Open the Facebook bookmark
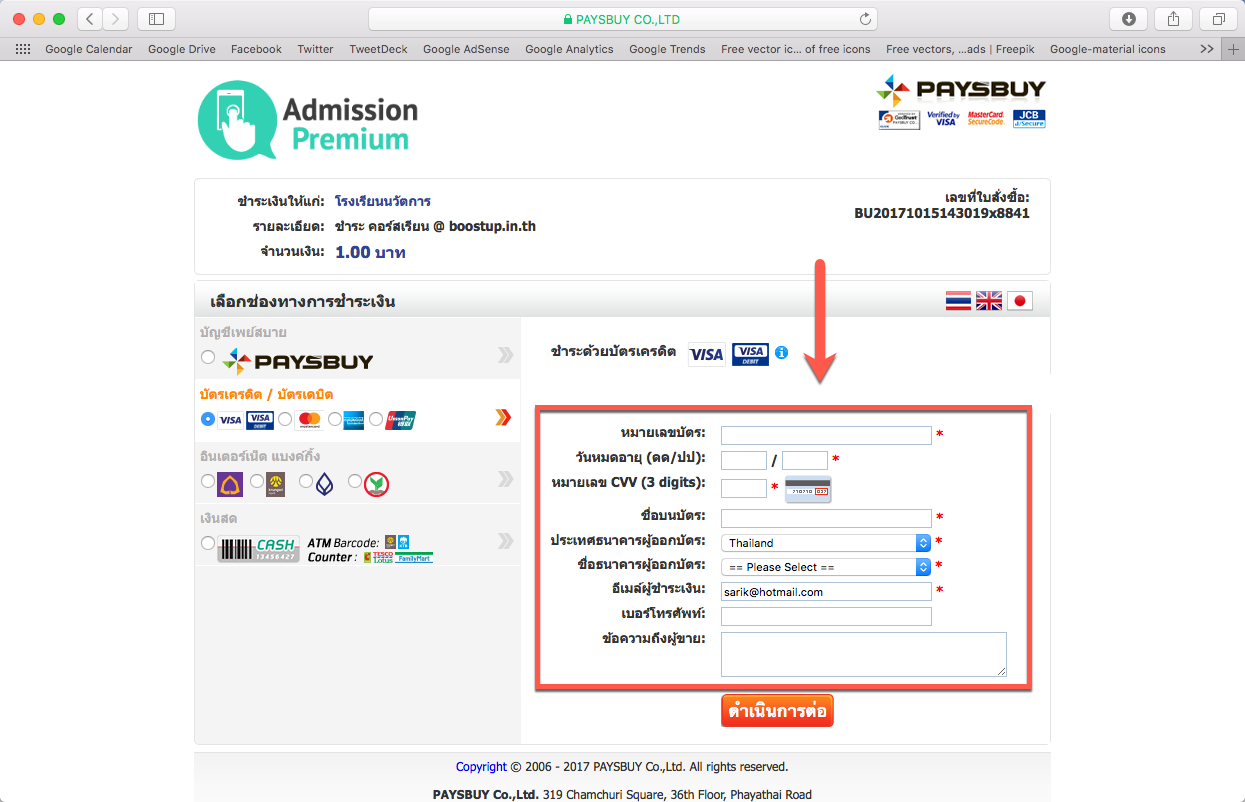 click(x=256, y=49)
